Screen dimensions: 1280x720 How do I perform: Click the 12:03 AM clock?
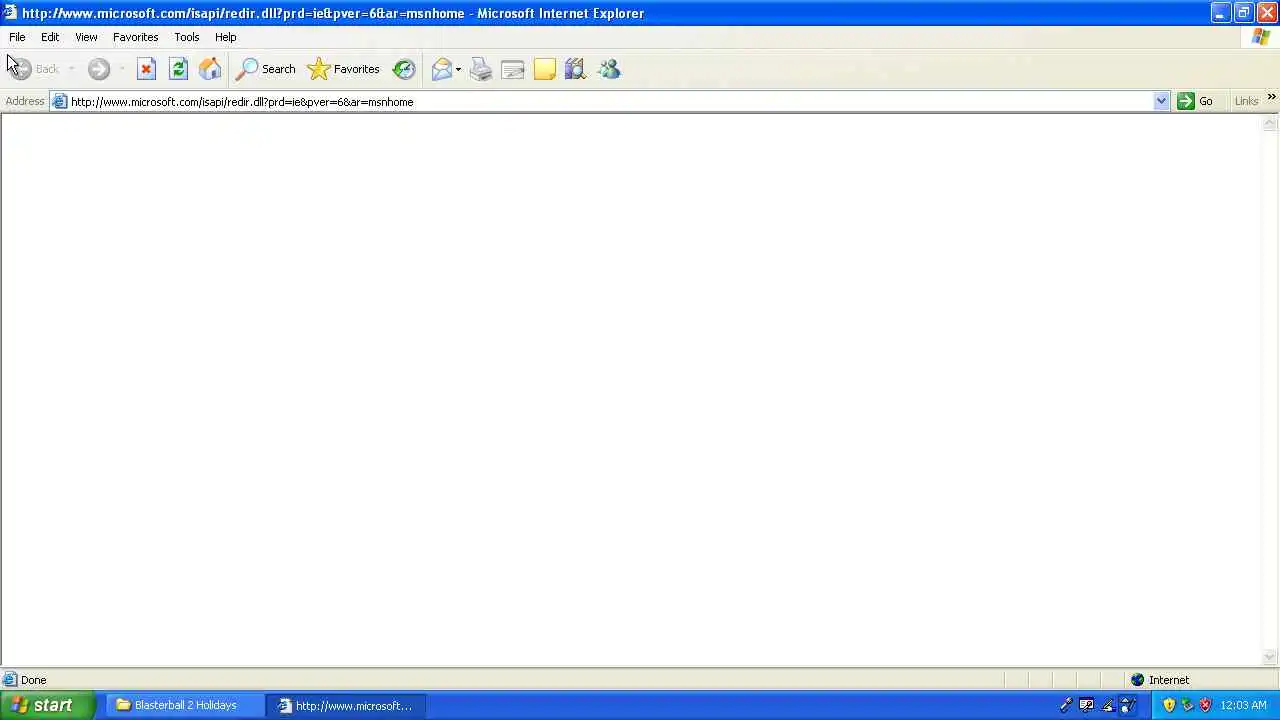click(x=1243, y=705)
